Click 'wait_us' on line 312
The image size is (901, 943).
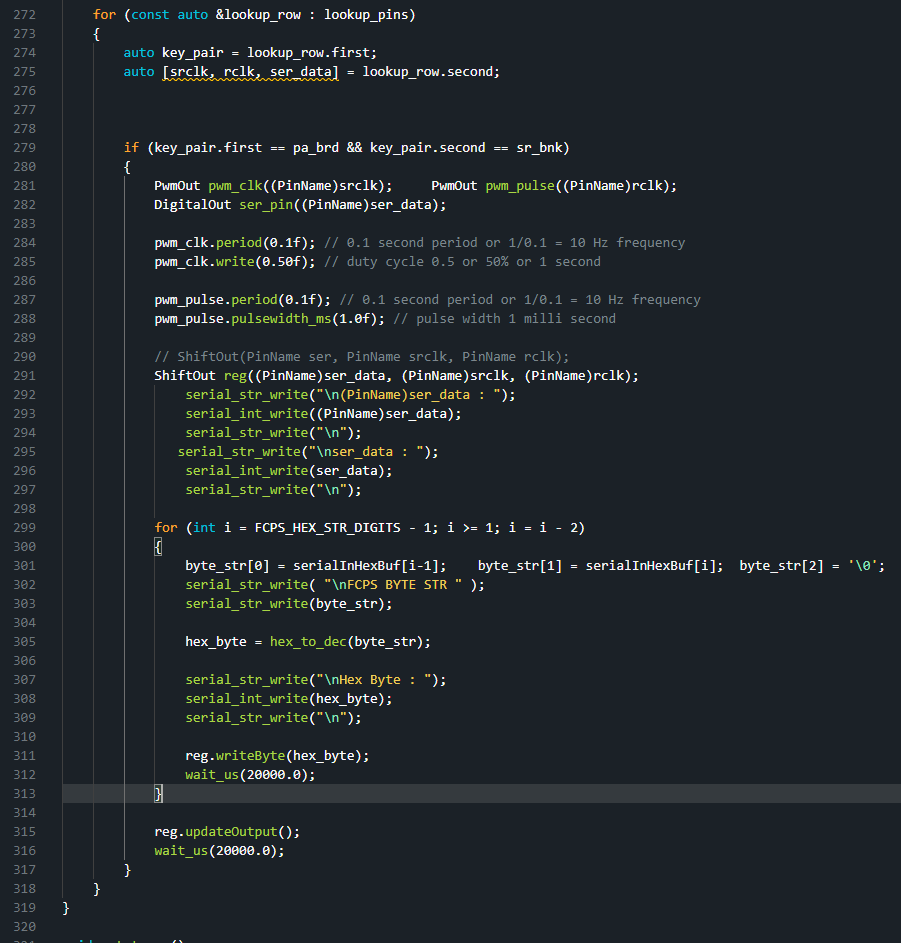(212, 775)
